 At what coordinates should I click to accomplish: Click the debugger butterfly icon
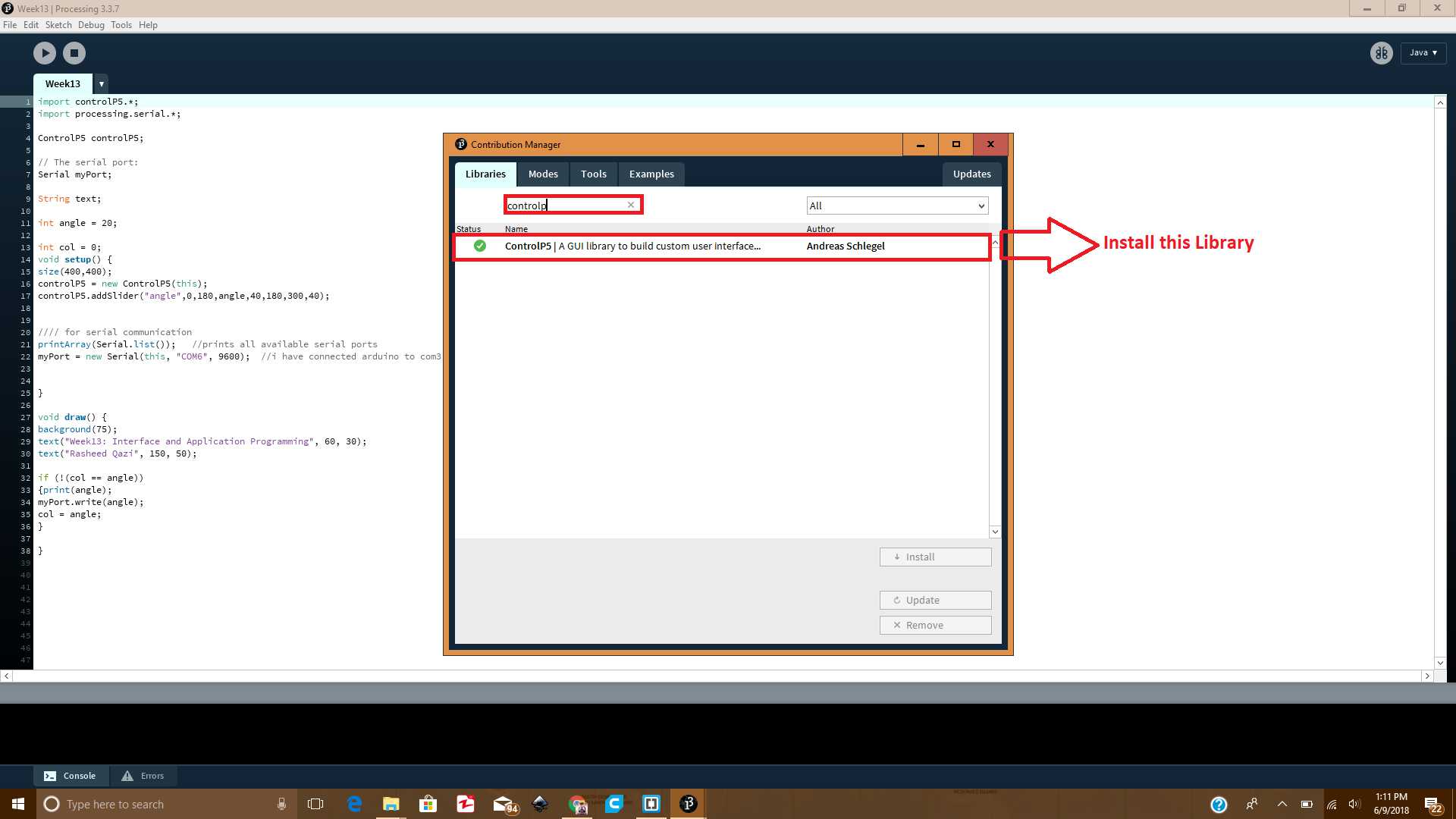pyautogui.click(x=1381, y=53)
